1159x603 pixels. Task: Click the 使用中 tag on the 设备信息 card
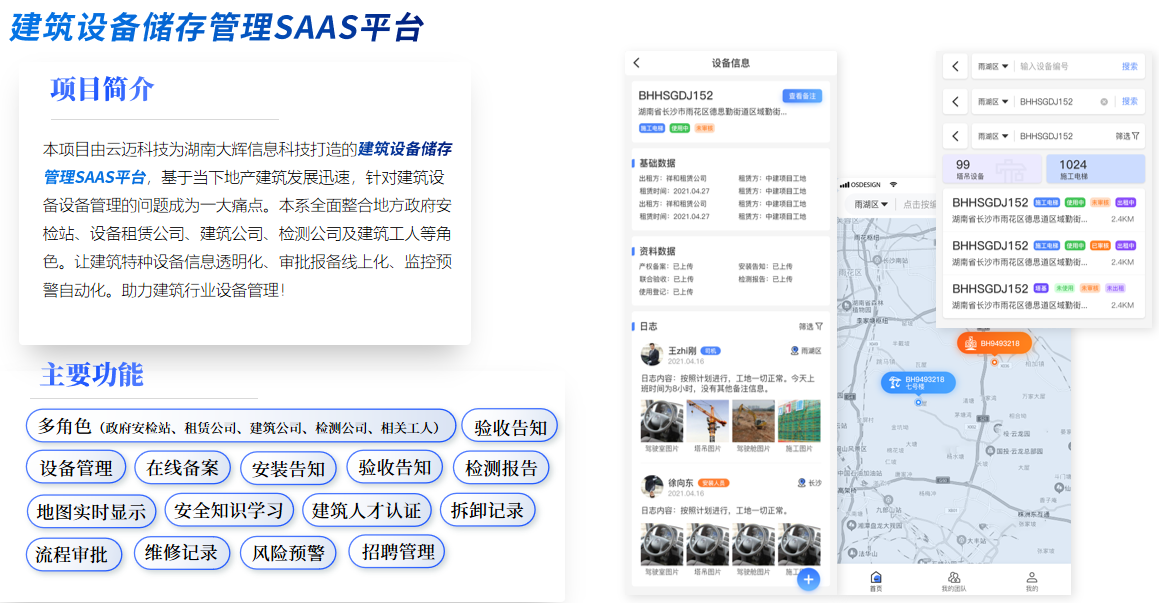coord(679,129)
